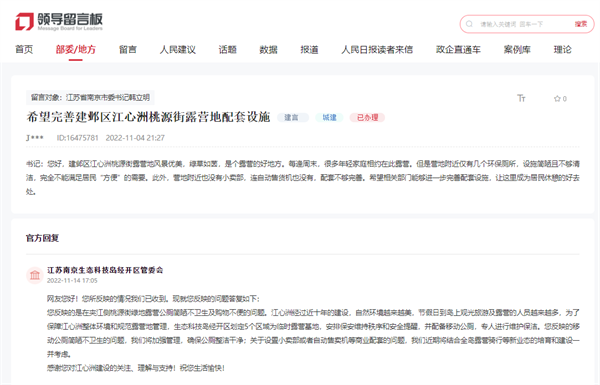Image resolution: width=600 pixels, height=385 pixels.
Task: Click the 城建 tag
Action: 329,117
